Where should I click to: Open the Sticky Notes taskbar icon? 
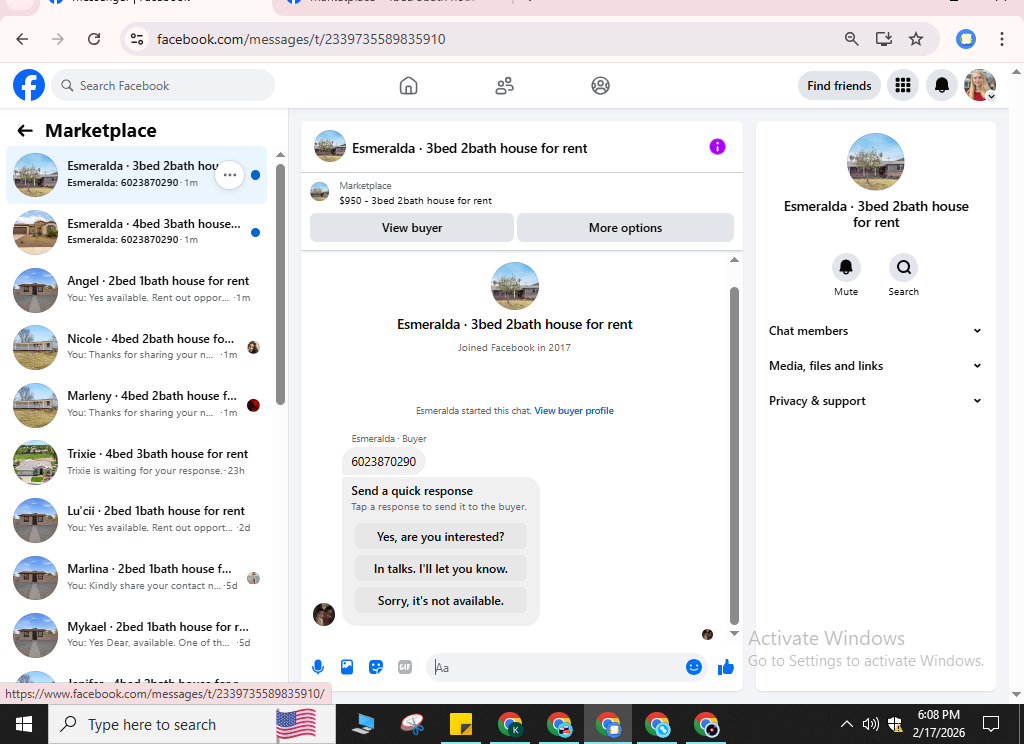460,724
